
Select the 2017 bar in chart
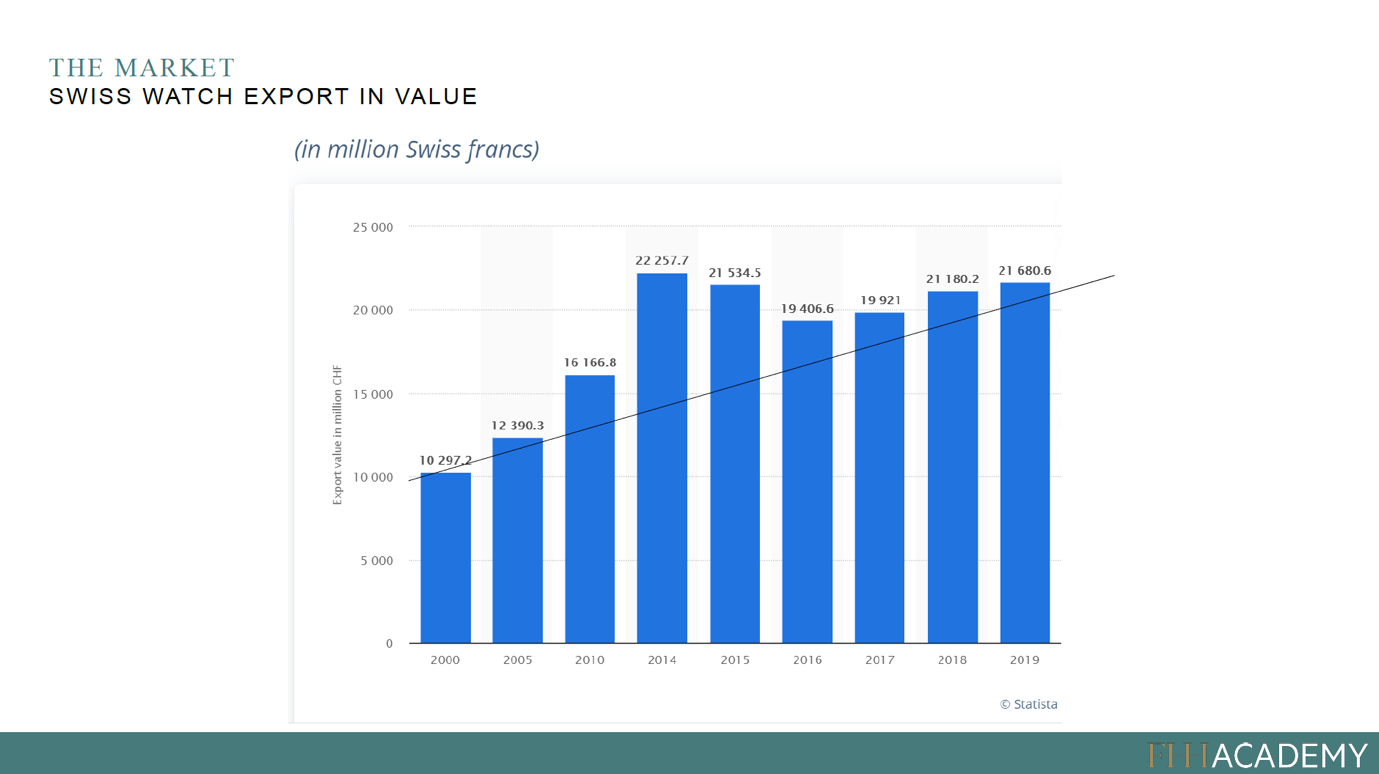click(880, 478)
